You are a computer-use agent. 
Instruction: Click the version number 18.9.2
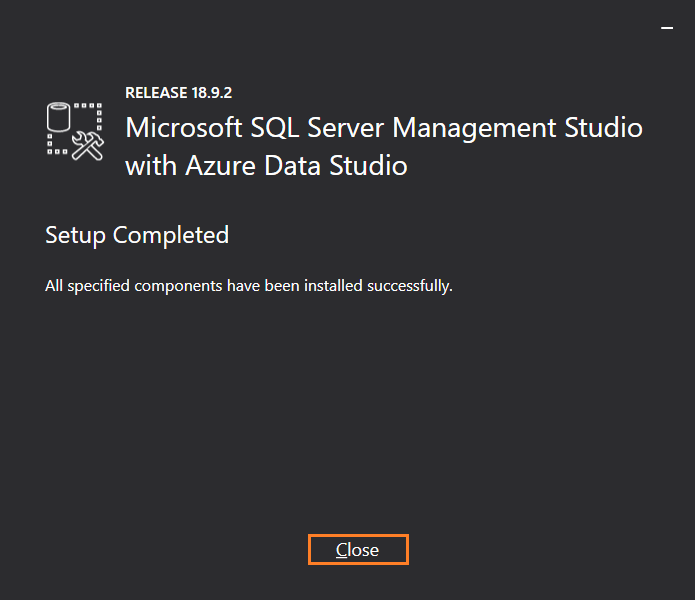[213, 93]
